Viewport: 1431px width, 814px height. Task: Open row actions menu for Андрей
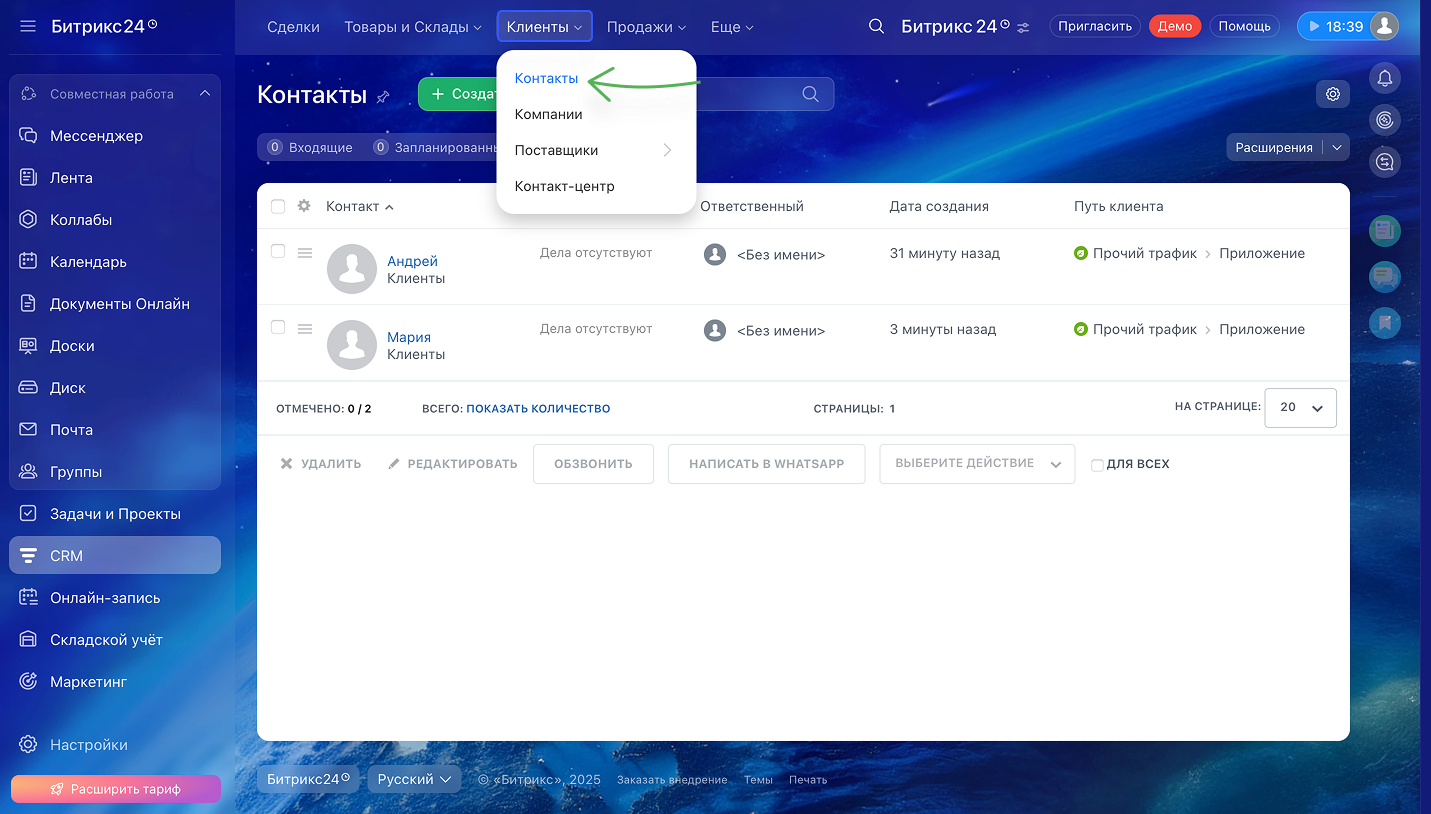305,253
